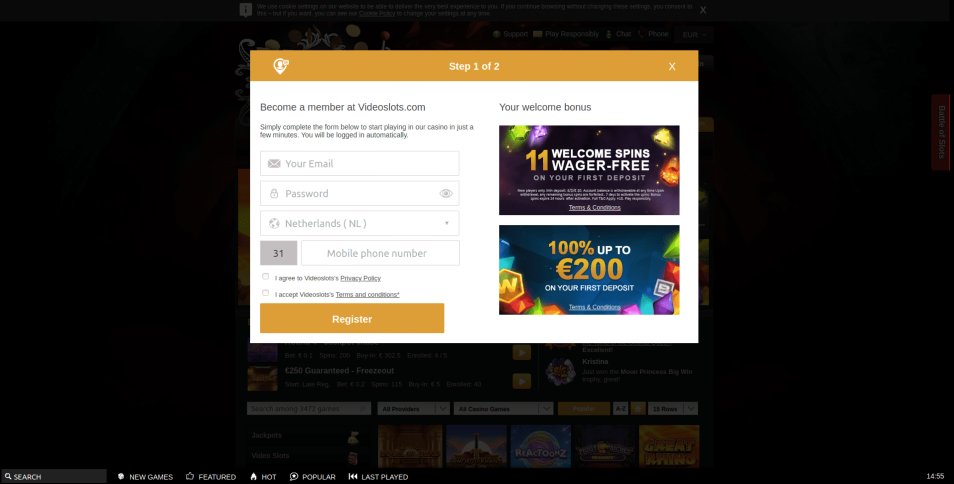This screenshot has width=954, height=484.
Task: Check the Privacy Policy agreement box
Action: tap(265, 277)
